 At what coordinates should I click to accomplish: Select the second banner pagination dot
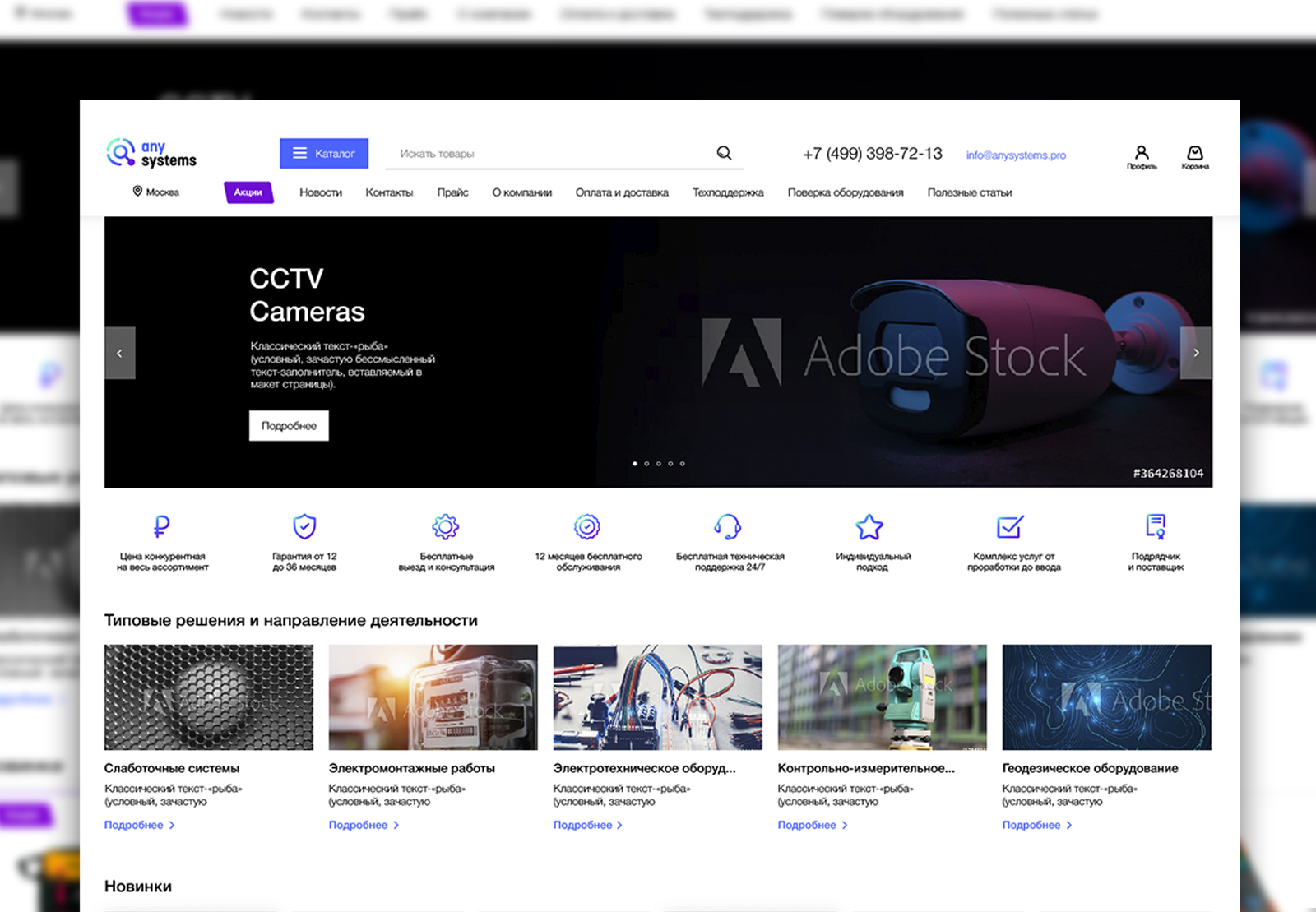[x=646, y=464]
